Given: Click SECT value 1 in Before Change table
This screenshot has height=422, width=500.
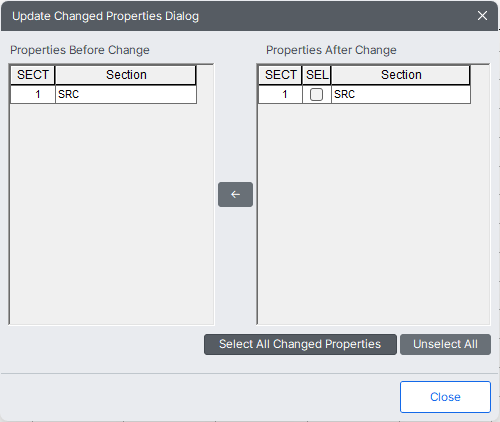Looking at the screenshot, I should (33, 94).
